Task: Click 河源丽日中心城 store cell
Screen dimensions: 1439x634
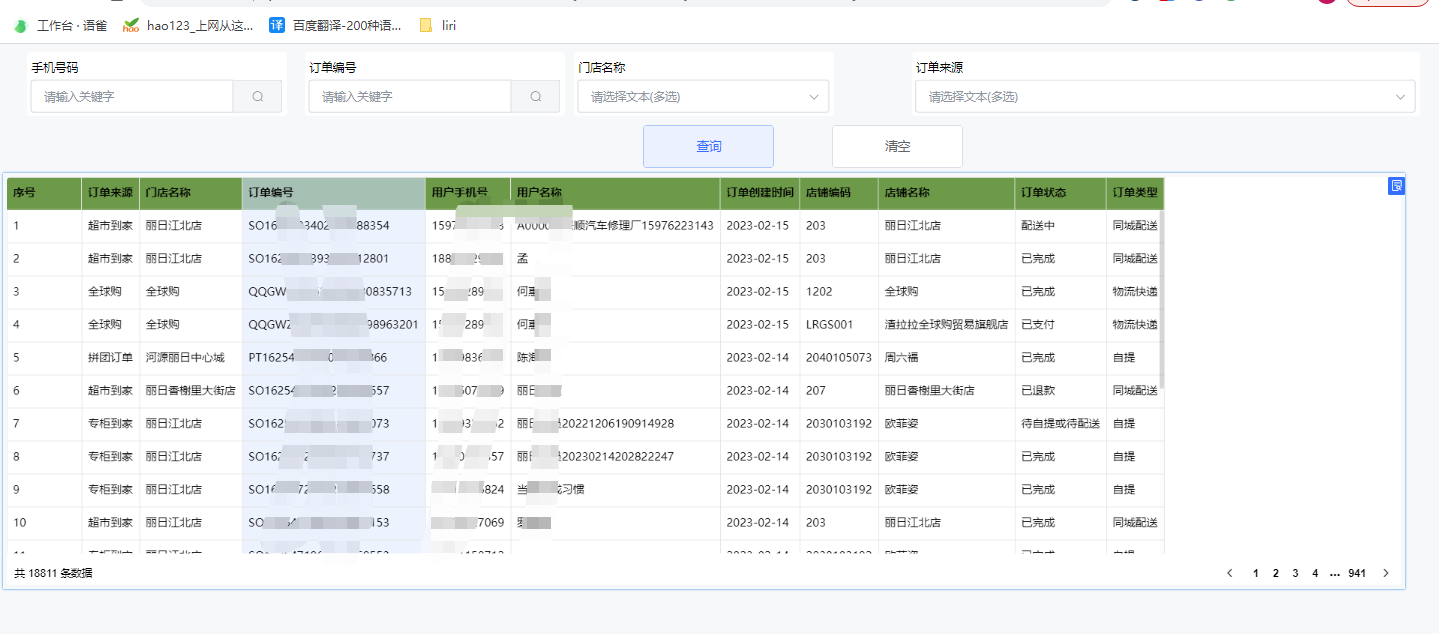Action: 185,358
